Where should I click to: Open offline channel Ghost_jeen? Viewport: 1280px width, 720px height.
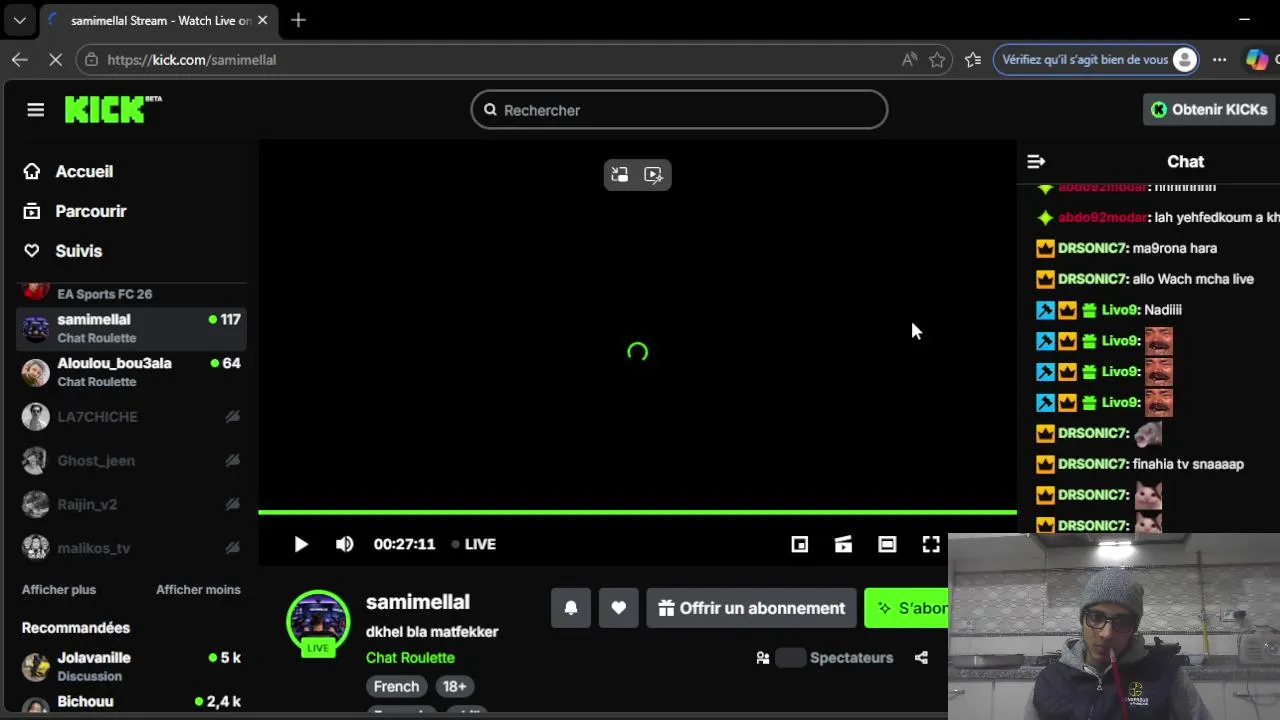(x=132, y=460)
